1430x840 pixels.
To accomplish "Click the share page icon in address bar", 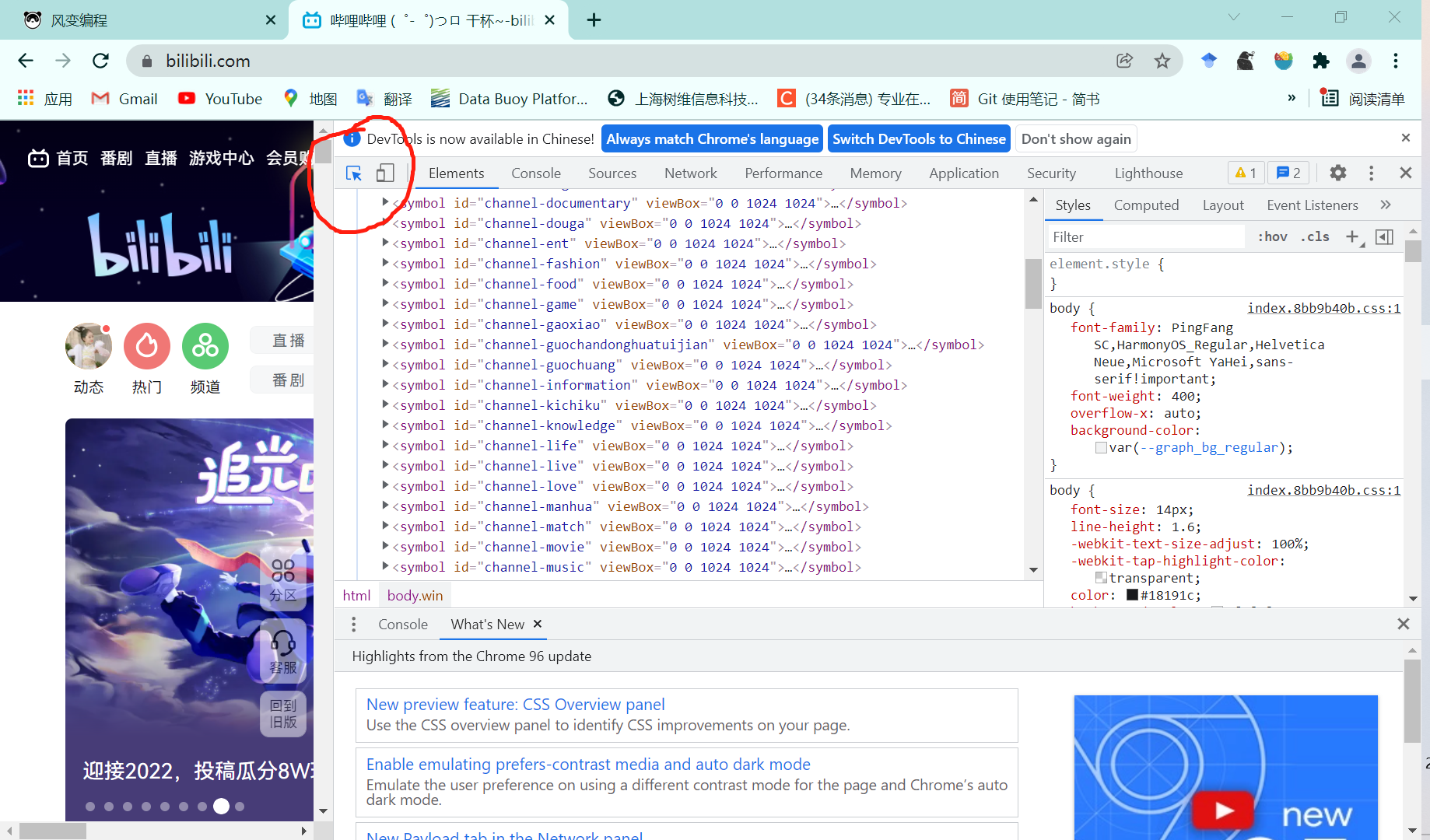I will [1124, 61].
